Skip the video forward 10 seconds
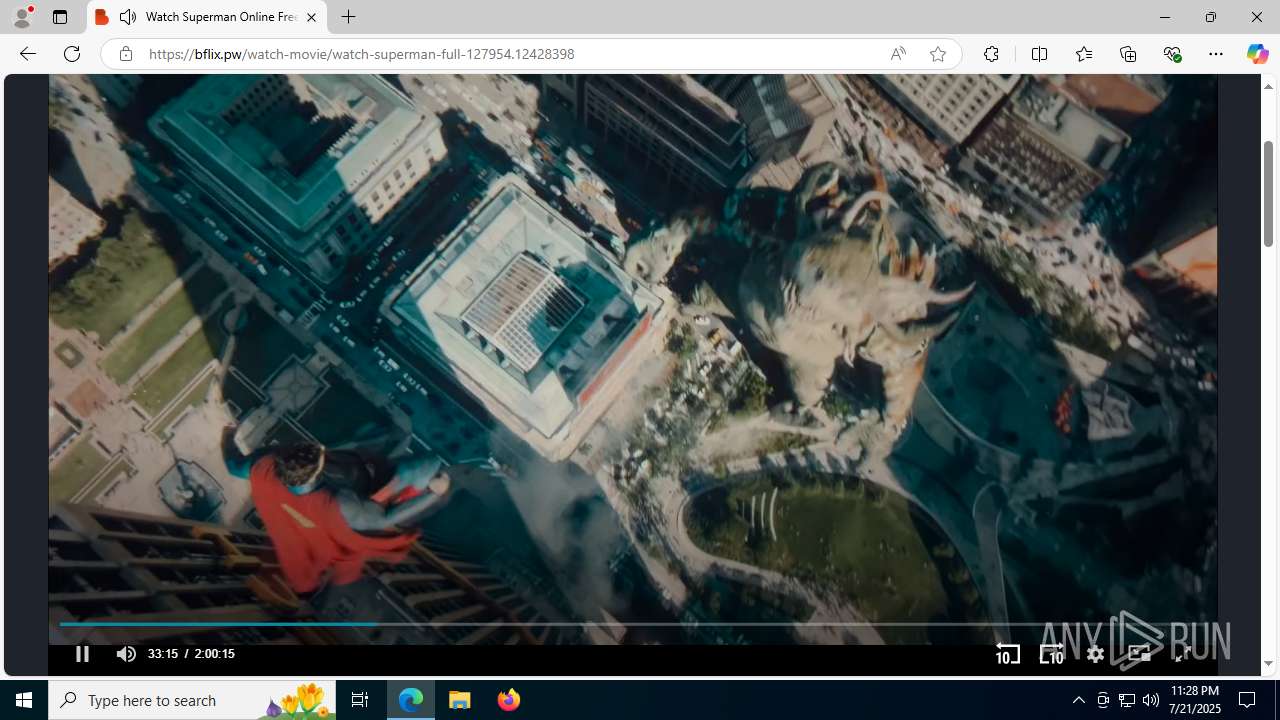The width and height of the screenshot is (1280, 720). (1051, 654)
